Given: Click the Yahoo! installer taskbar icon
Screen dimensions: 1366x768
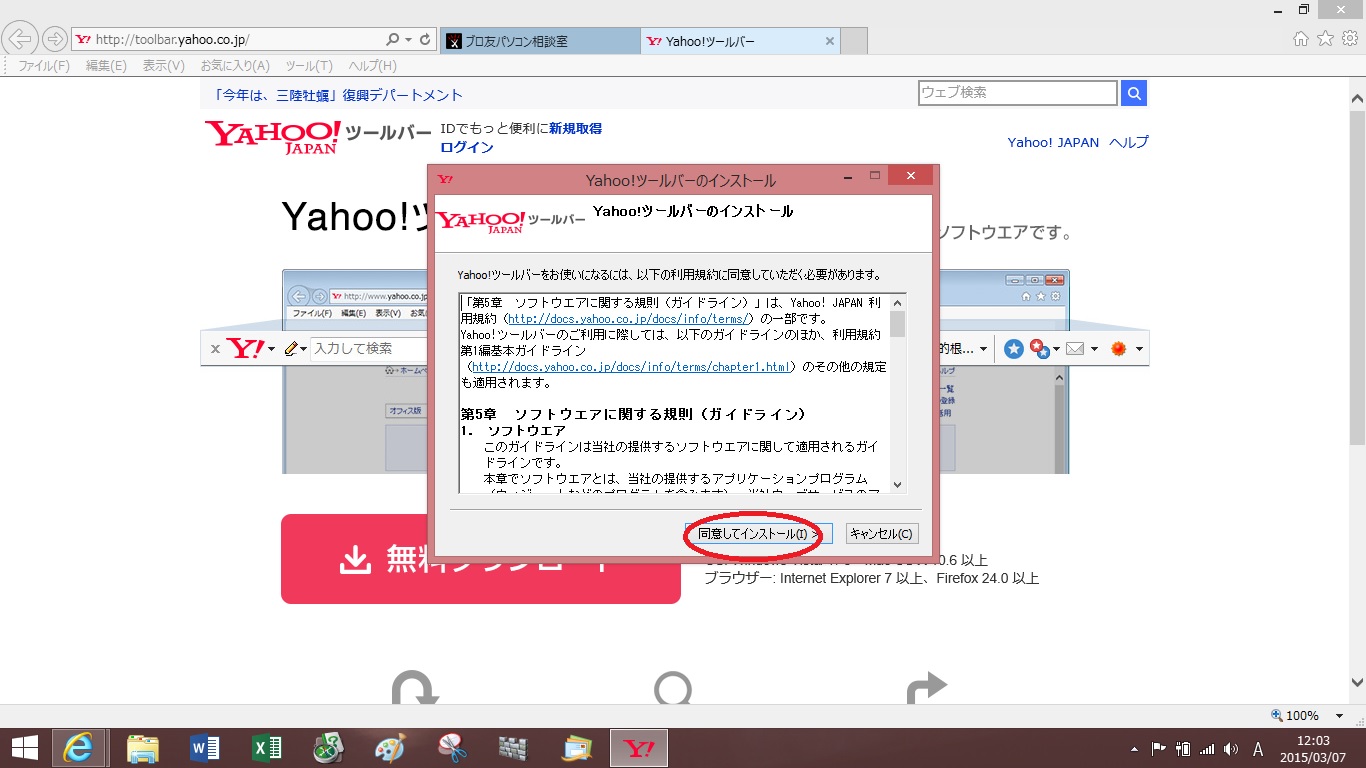Looking at the screenshot, I should (x=639, y=748).
